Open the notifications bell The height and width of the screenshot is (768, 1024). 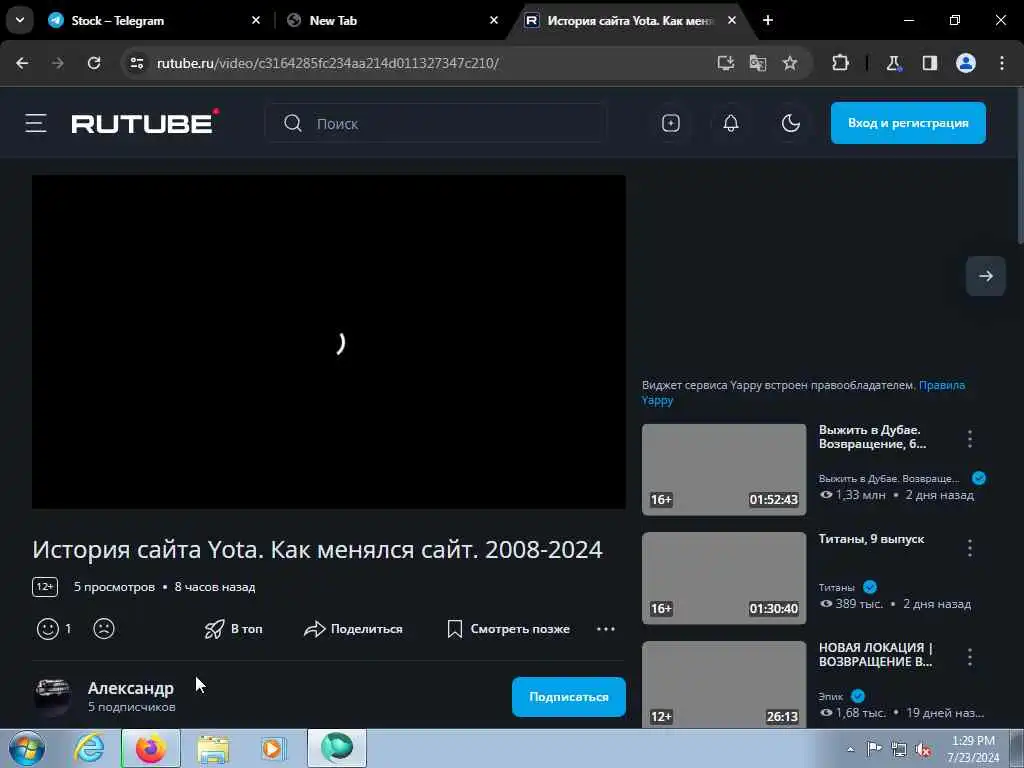coord(731,123)
